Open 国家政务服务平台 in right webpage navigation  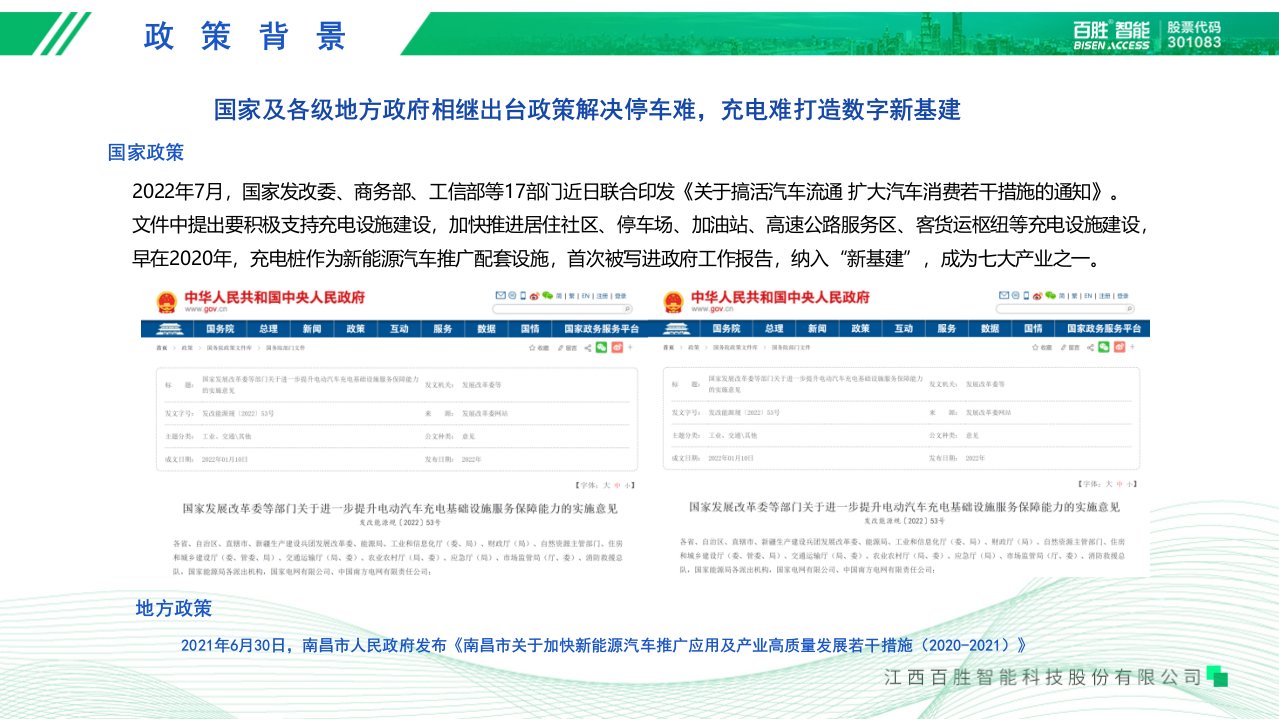[1104, 329]
